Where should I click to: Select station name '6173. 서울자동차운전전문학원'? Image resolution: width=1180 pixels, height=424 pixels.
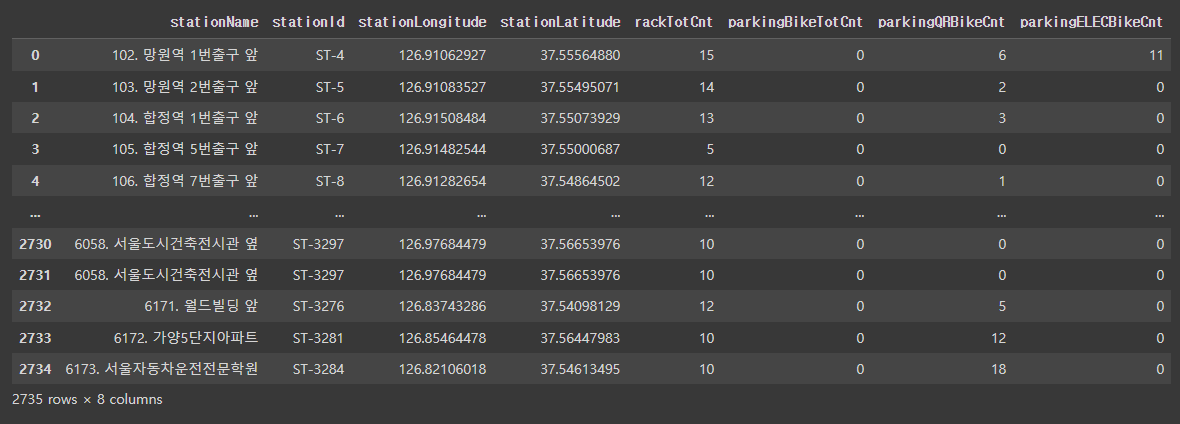pyautogui.click(x=162, y=369)
